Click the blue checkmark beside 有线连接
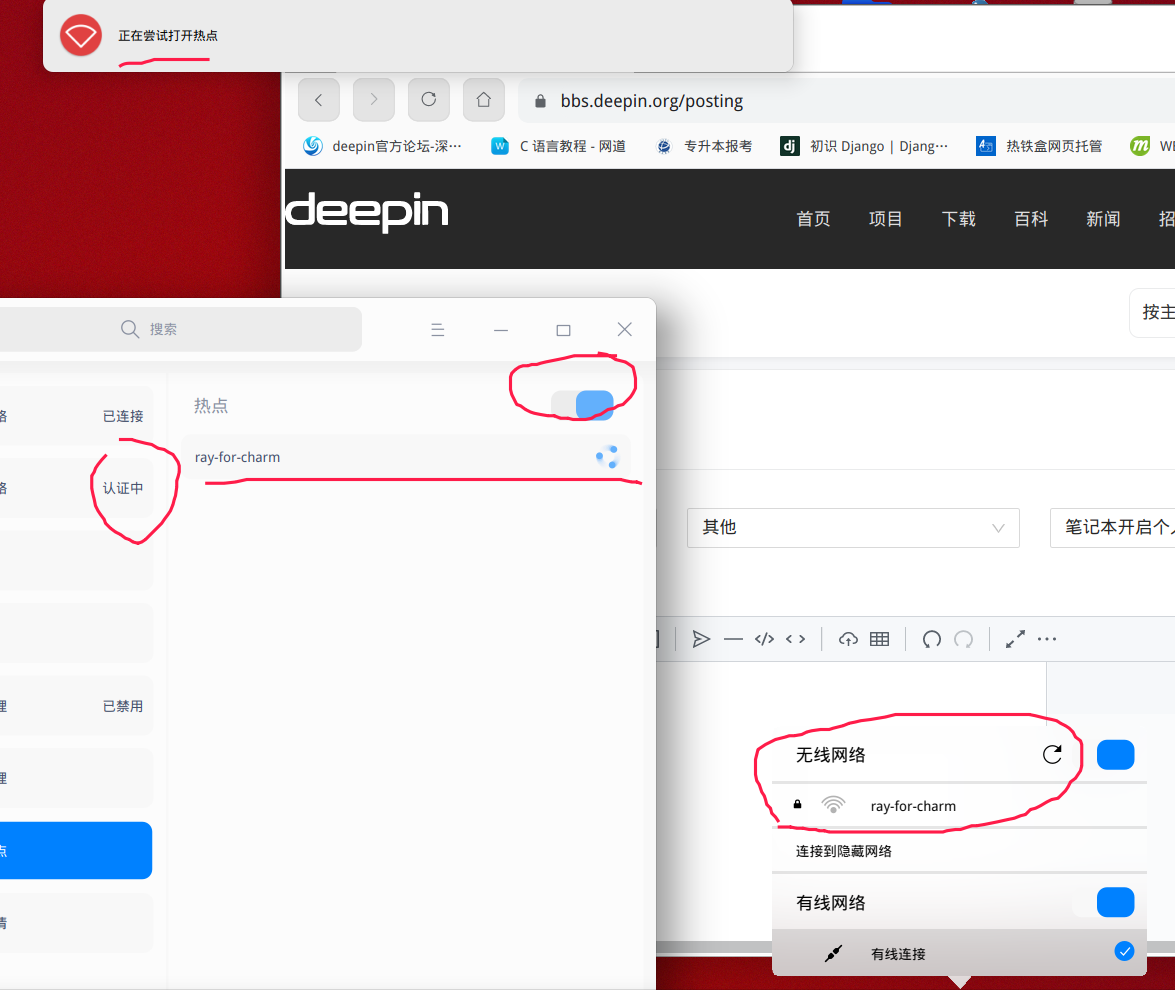The width and height of the screenshot is (1175, 990). coord(1124,952)
